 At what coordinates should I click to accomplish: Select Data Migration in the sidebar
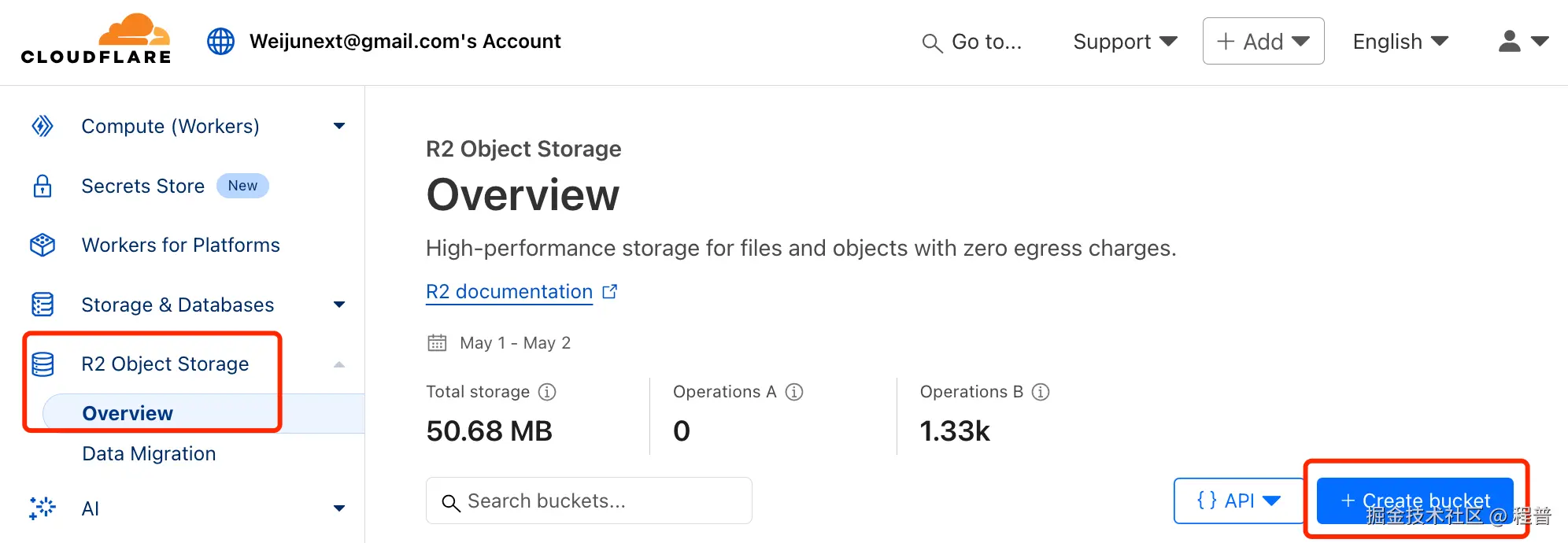point(149,454)
